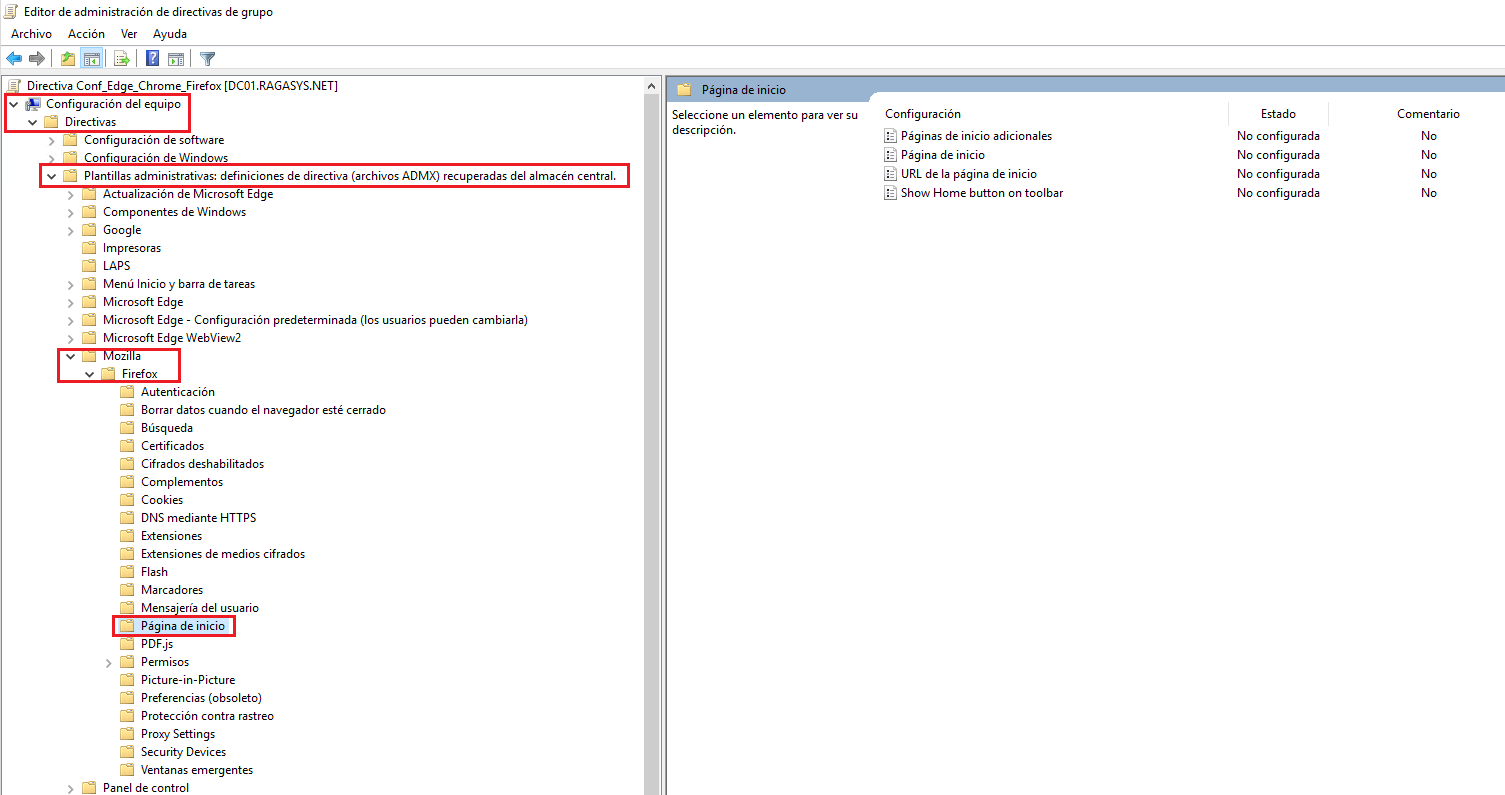Open the Filter icon in the toolbar
This screenshot has height=795, width=1505.
pyautogui.click(x=206, y=58)
